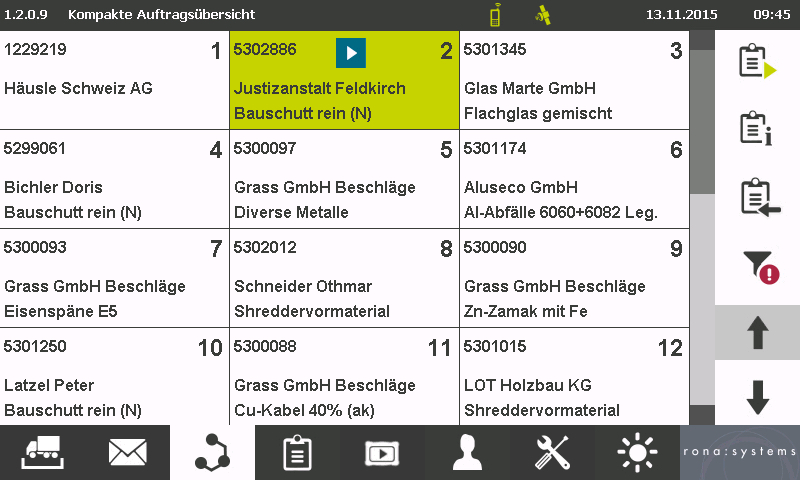
Task: Select order 6 Aluseco GmbH
Action: pyautogui.click(x=574, y=179)
